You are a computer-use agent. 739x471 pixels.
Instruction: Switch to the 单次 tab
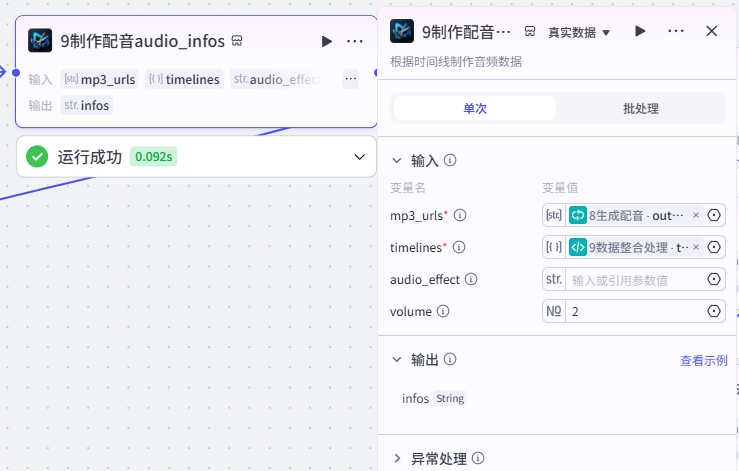click(x=475, y=108)
